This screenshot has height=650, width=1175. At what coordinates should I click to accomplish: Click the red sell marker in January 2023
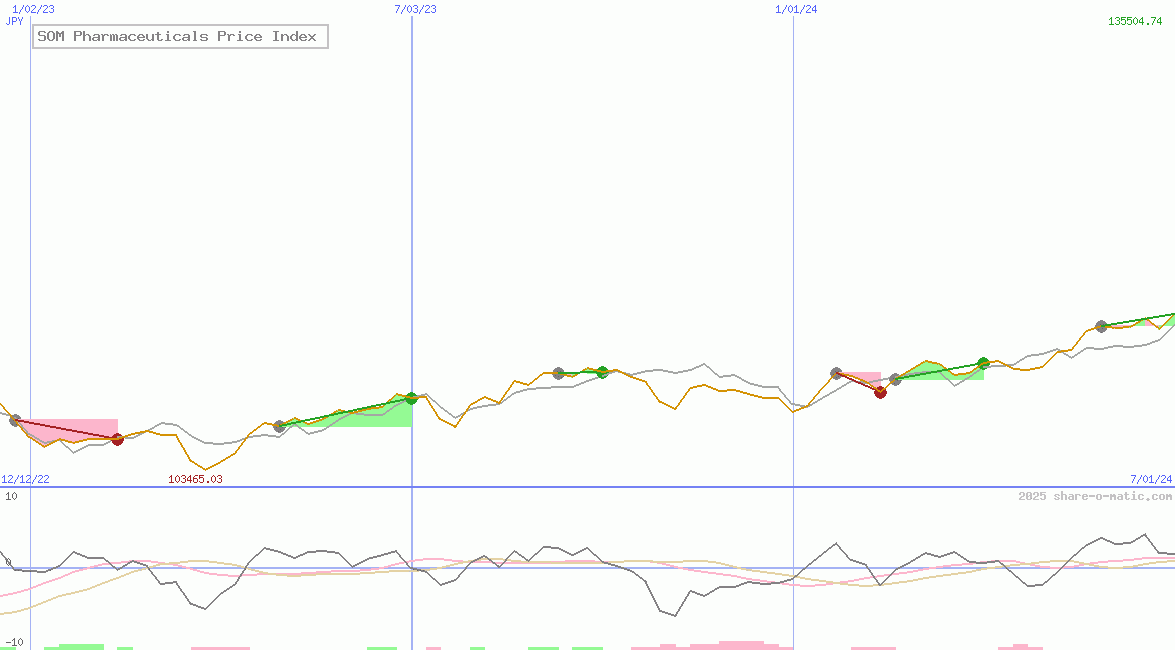118,438
